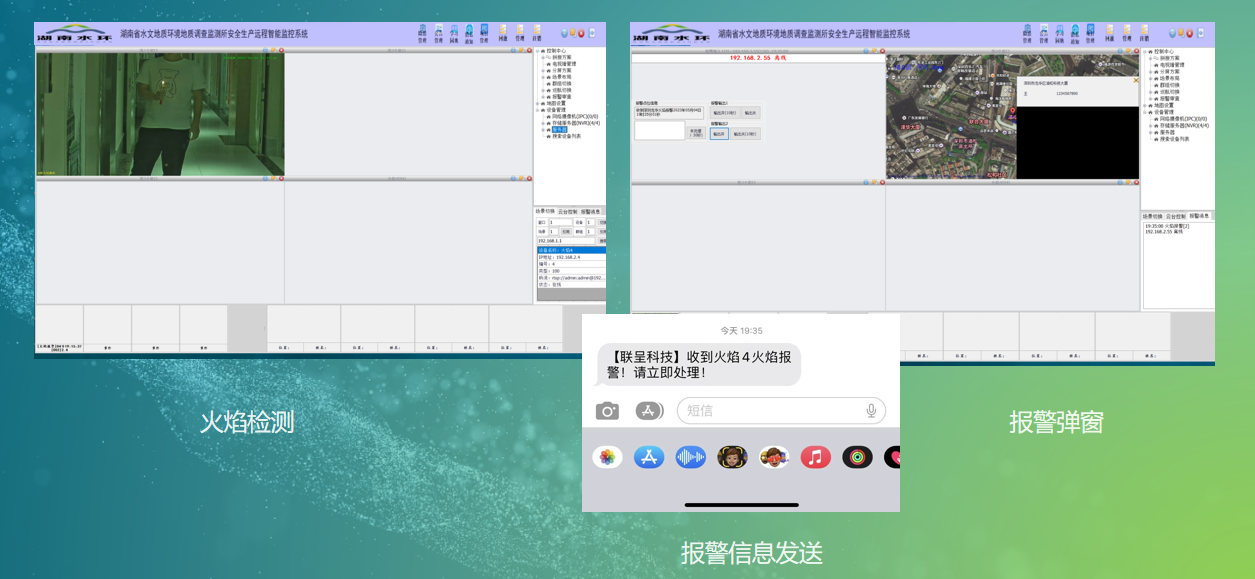Select 搜索设备列表 in the right window tree
The width and height of the screenshot is (1255, 579).
1175,139
